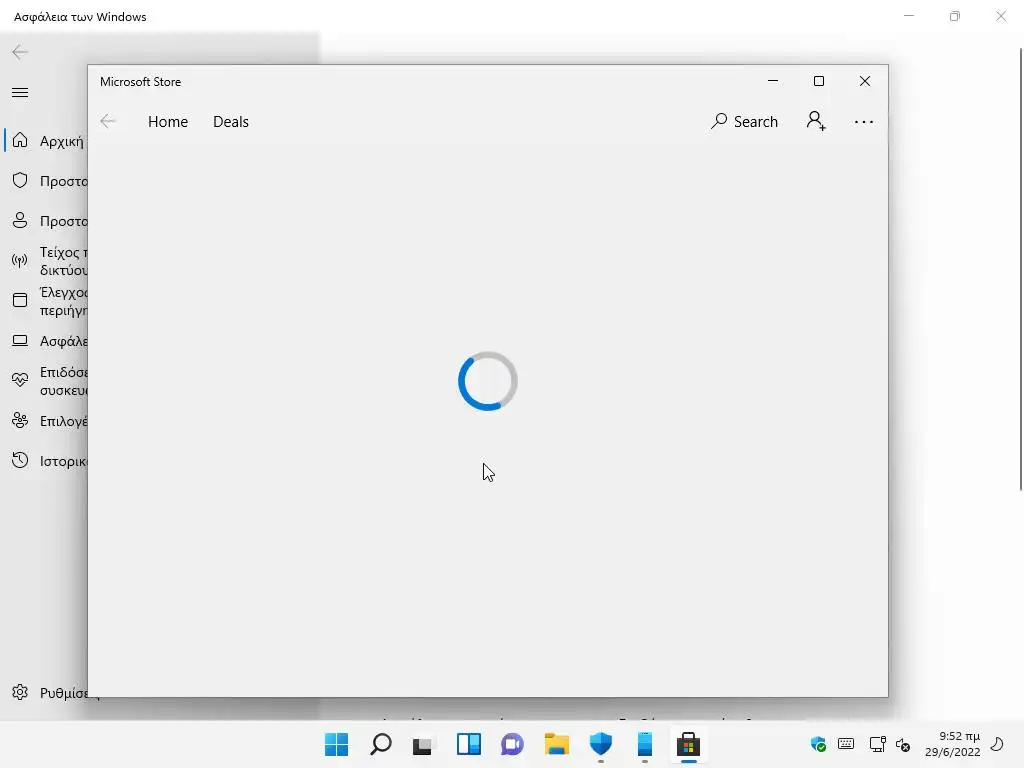Maximize the Microsoft Store window
The width and height of the screenshot is (1024, 768).
(818, 81)
